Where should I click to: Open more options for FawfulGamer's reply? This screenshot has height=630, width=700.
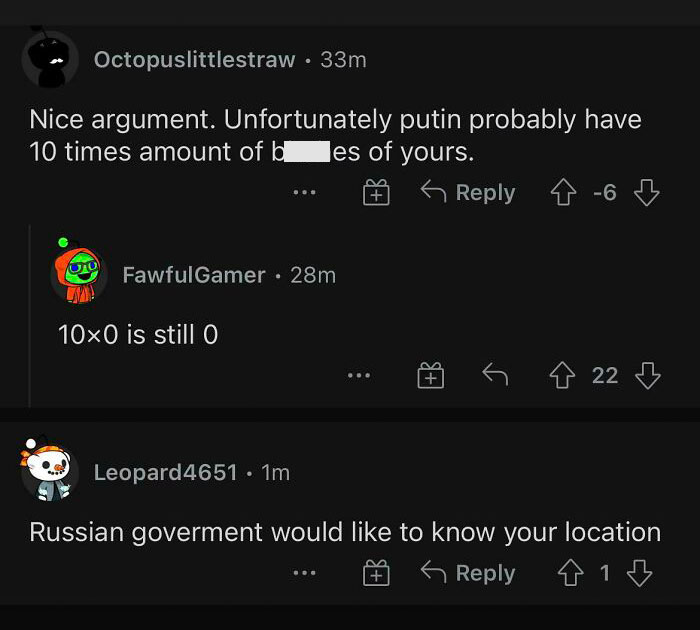(360, 376)
